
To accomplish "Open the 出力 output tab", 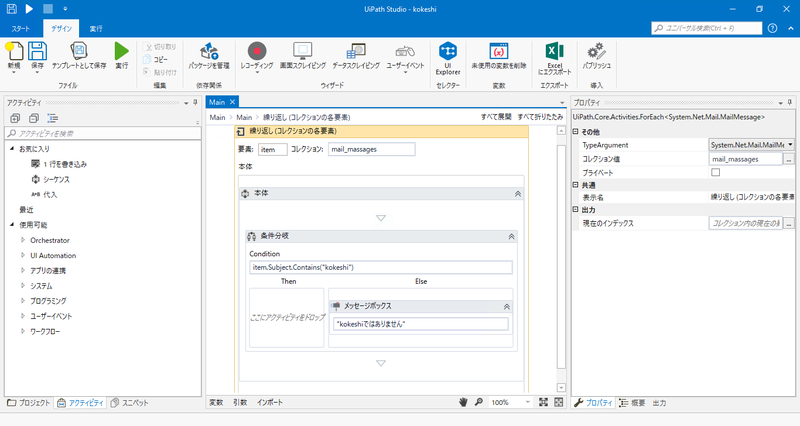I will click(659, 403).
